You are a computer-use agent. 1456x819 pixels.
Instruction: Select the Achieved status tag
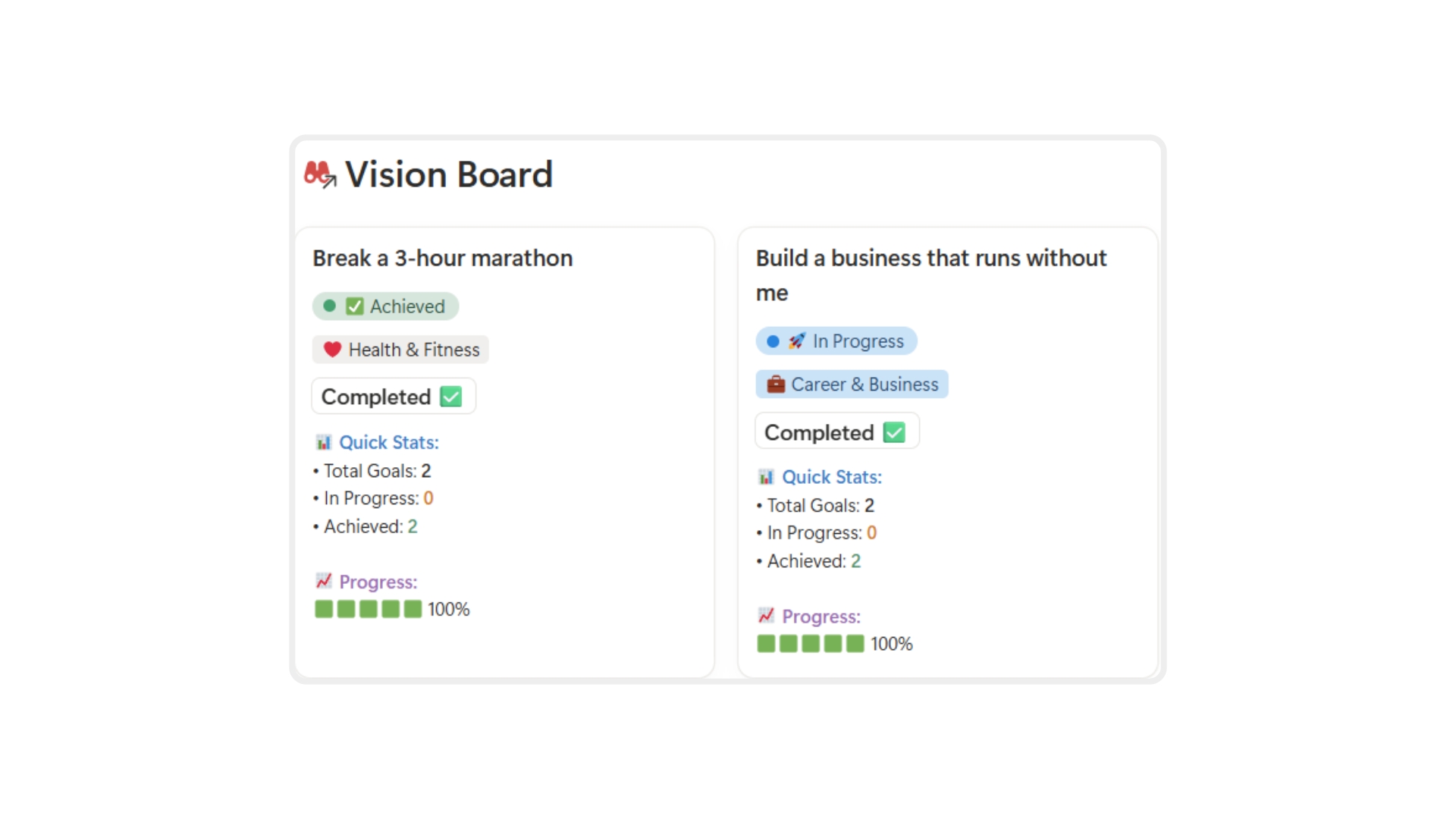[385, 306]
